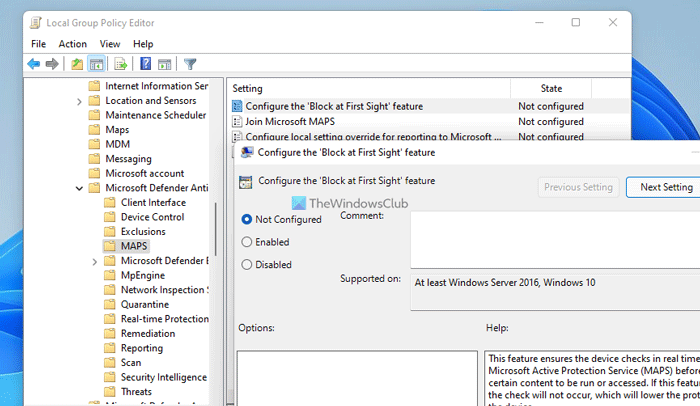Open the Help toolbar icon
700x406 pixels.
pos(146,64)
